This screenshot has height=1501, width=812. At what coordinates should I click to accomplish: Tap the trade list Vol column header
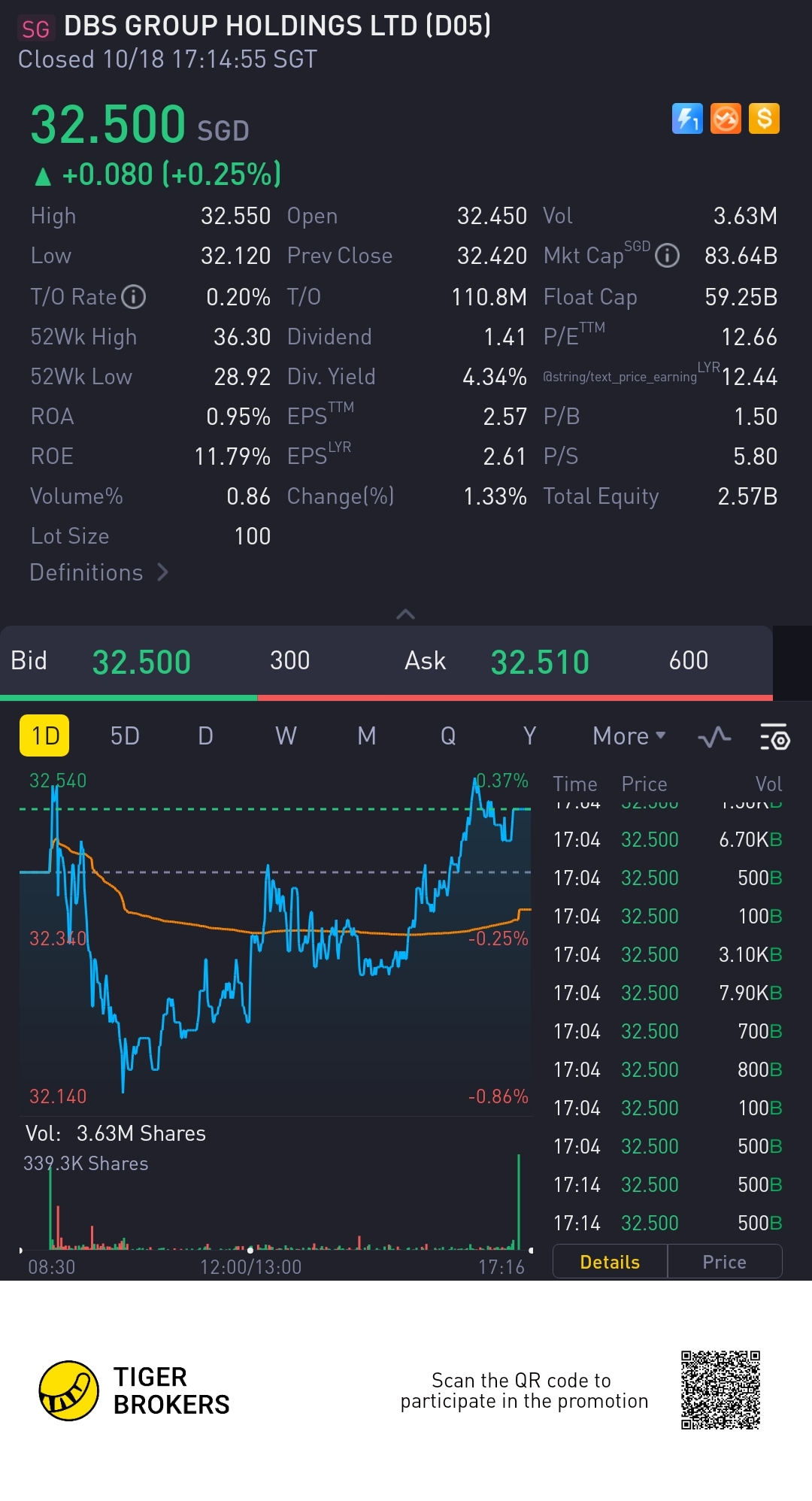tap(768, 784)
